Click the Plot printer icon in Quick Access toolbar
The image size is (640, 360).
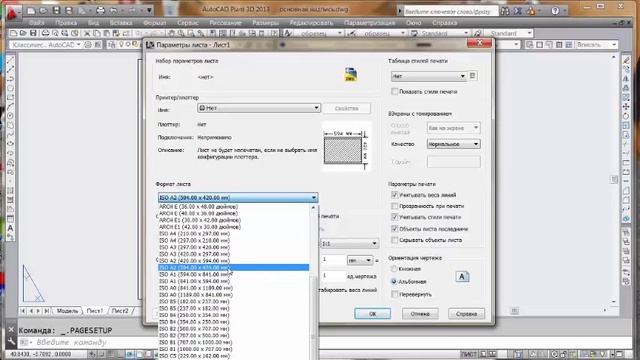(x=100, y=11)
